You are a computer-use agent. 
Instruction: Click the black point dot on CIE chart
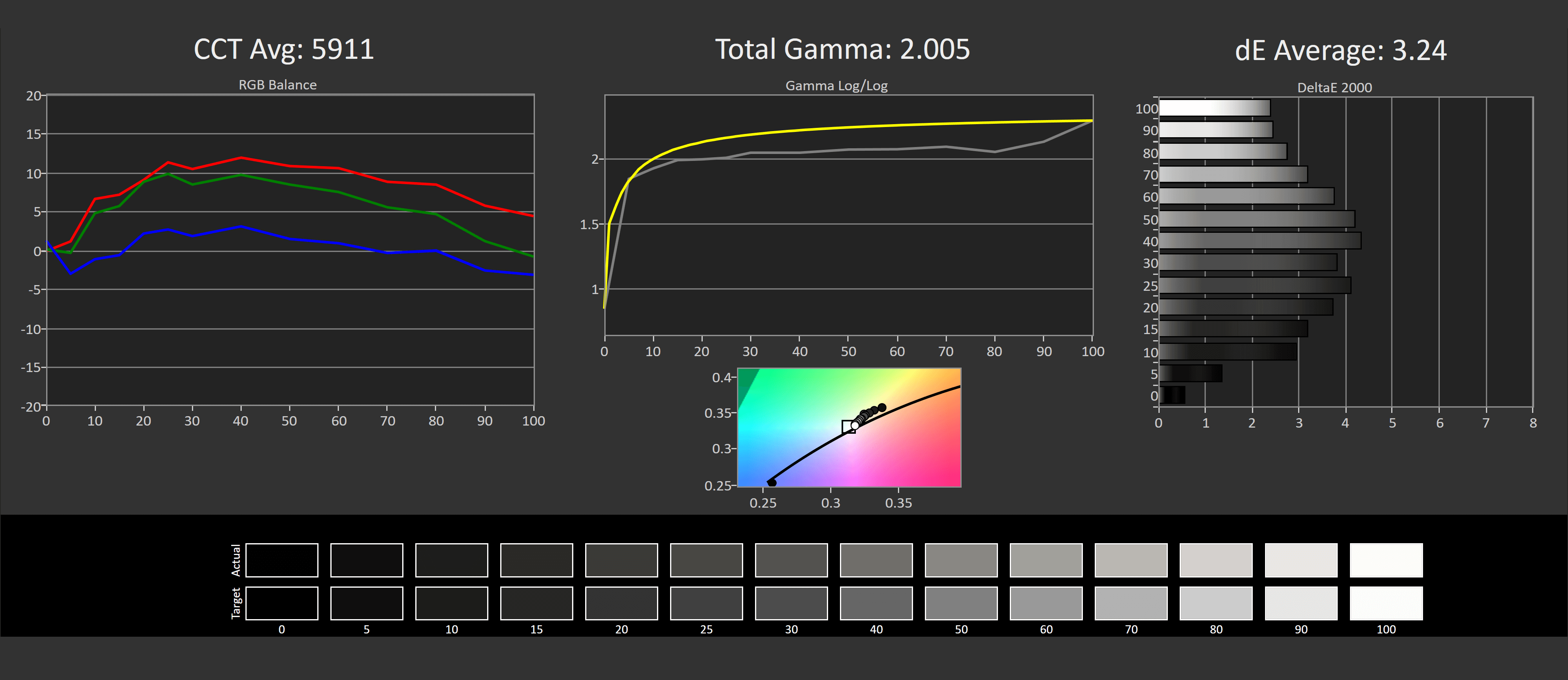coord(772,482)
